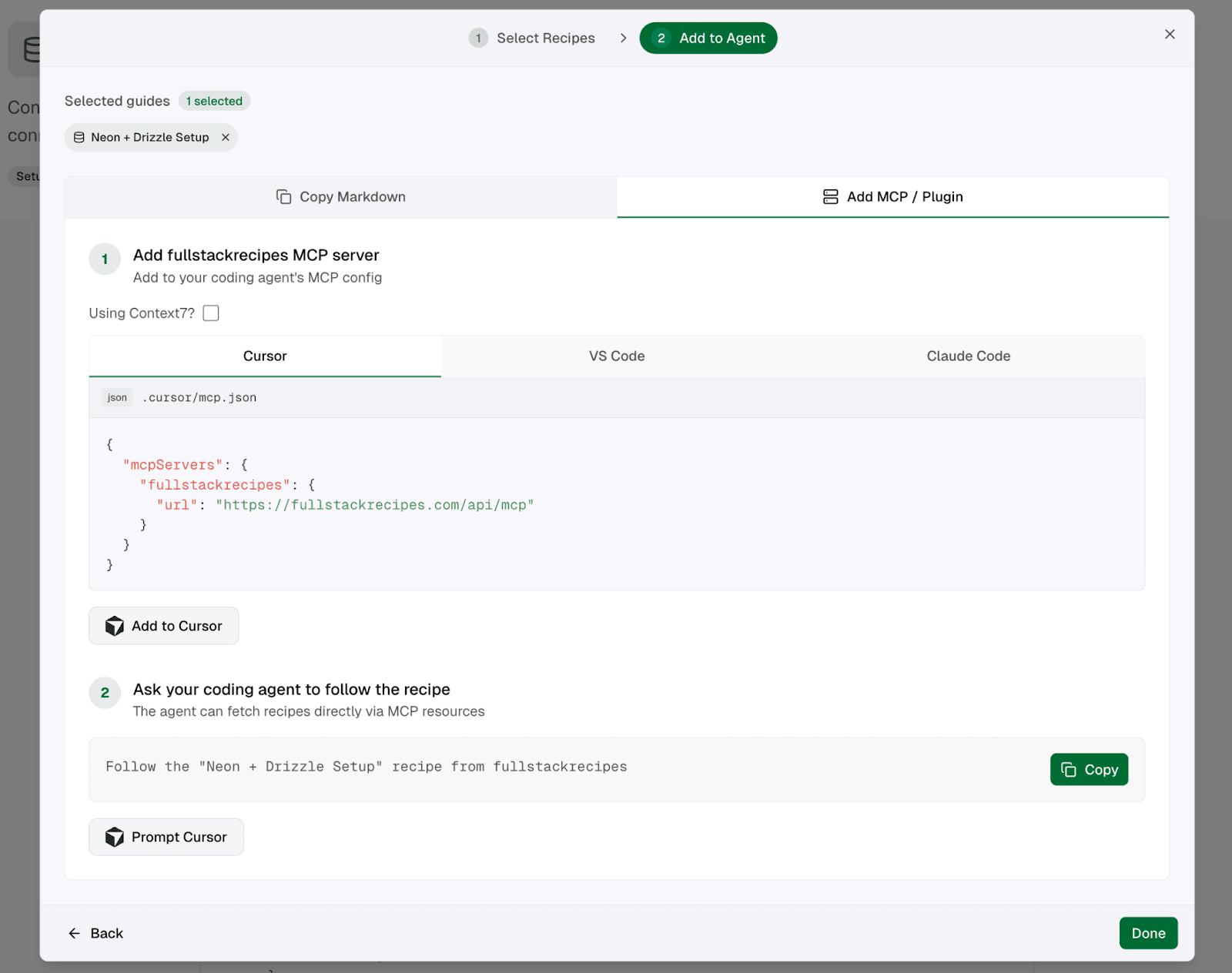The width and height of the screenshot is (1232, 973).
Task: Click the Follow recipe prompt text
Action: [x=367, y=767]
